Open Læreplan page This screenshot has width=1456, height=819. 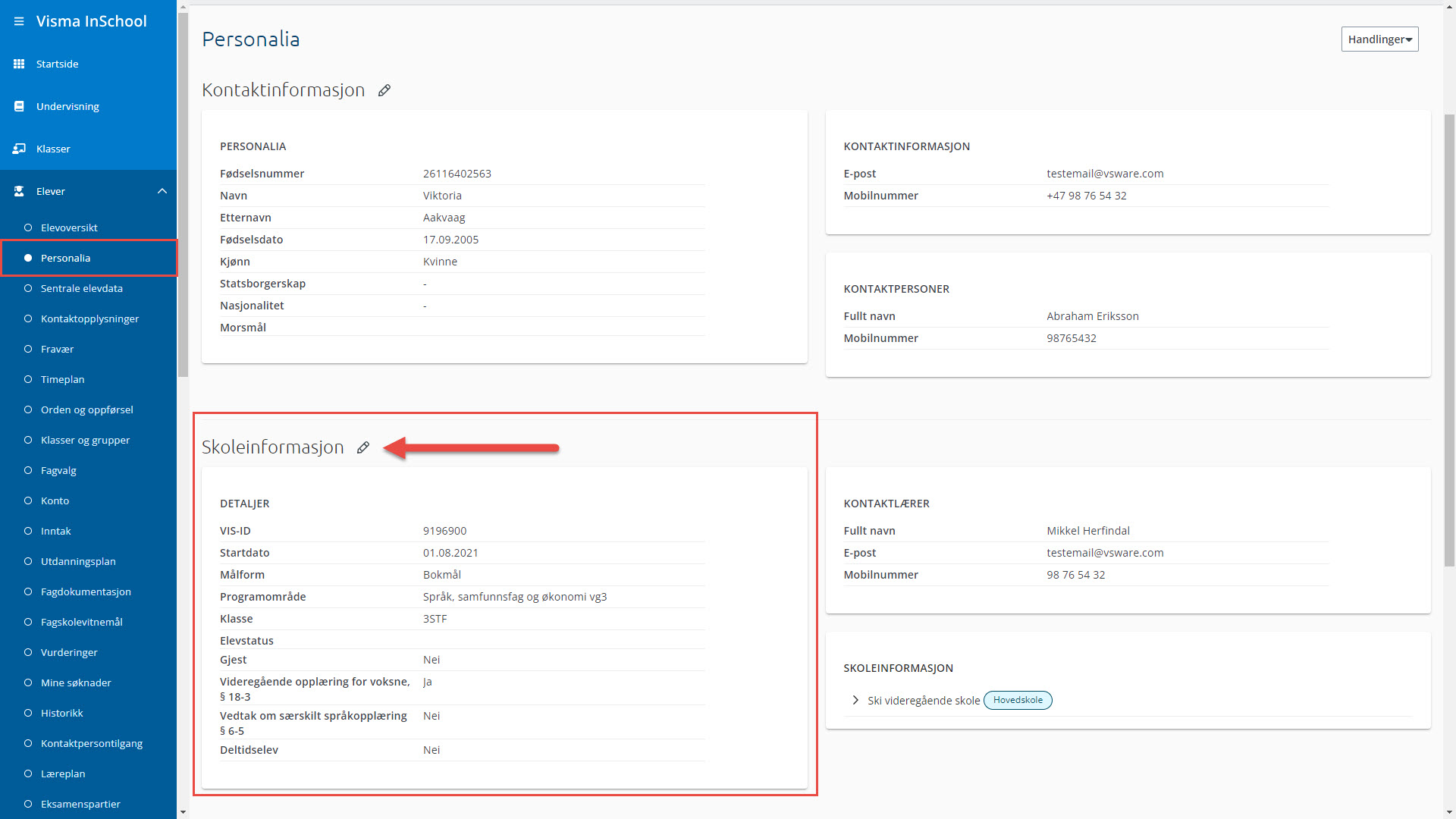[x=63, y=773]
